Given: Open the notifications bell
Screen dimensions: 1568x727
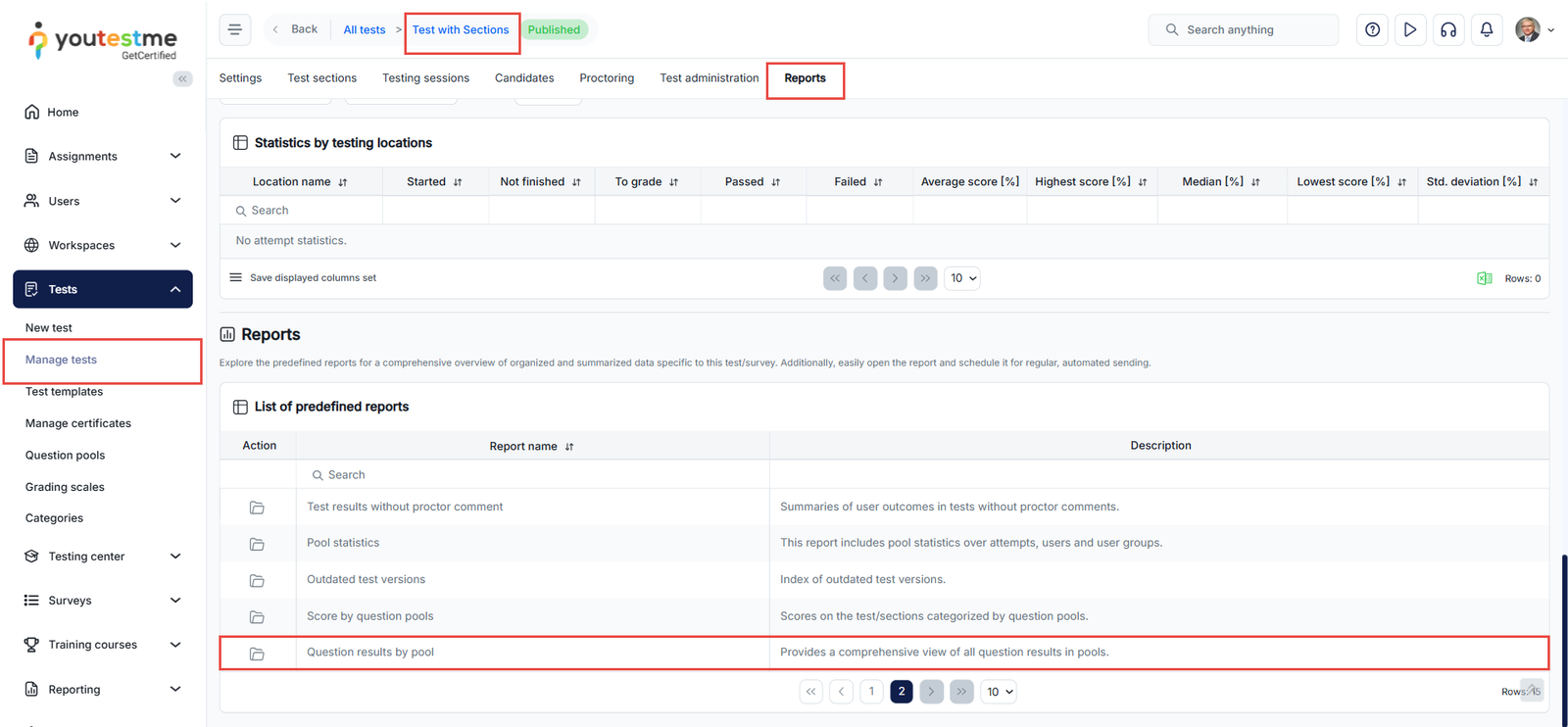Looking at the screenshot, I should click(x=1487, y=29).
